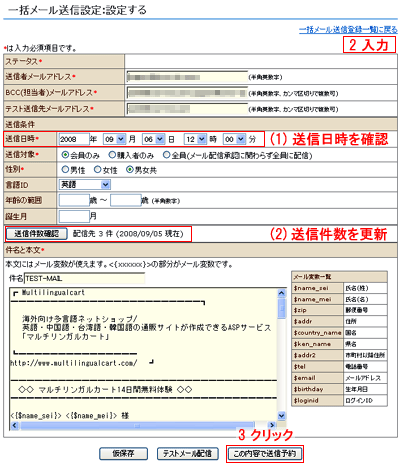Click the 誕生月 input field
This screenshot has height=468, width=400.
click(74, 216)
